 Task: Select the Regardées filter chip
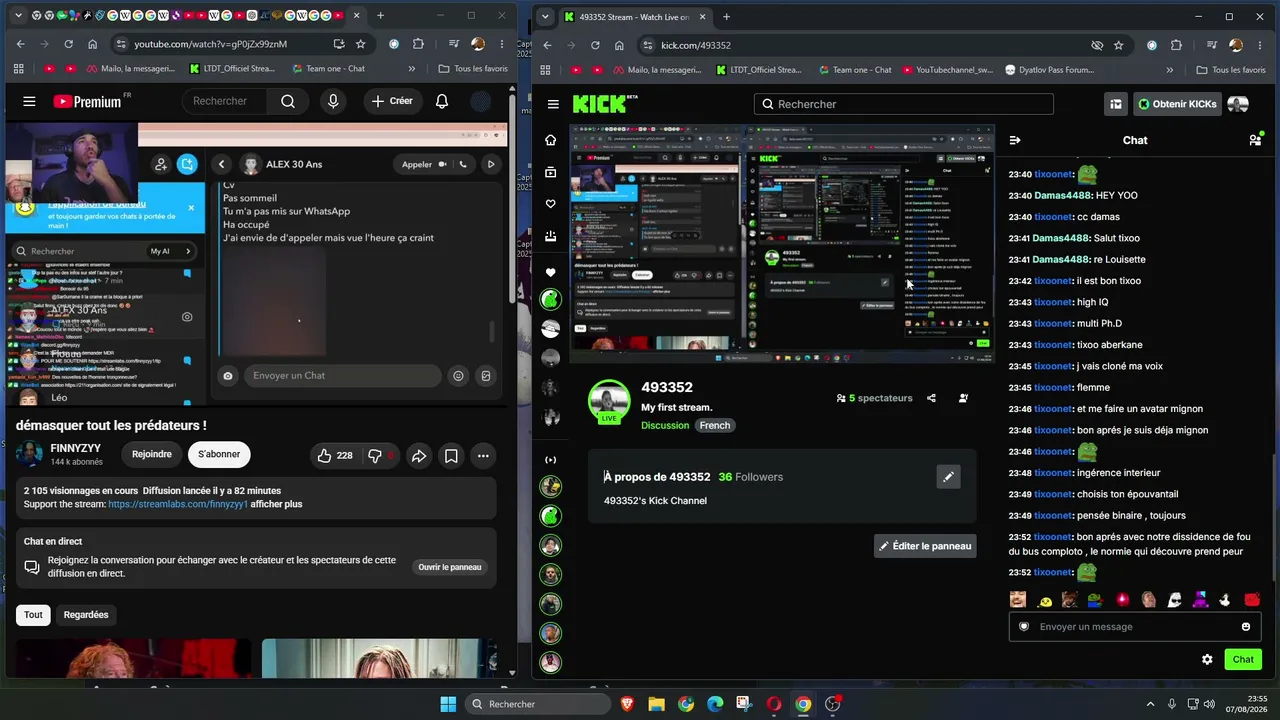pyautogui.click(x=86, y=615)
